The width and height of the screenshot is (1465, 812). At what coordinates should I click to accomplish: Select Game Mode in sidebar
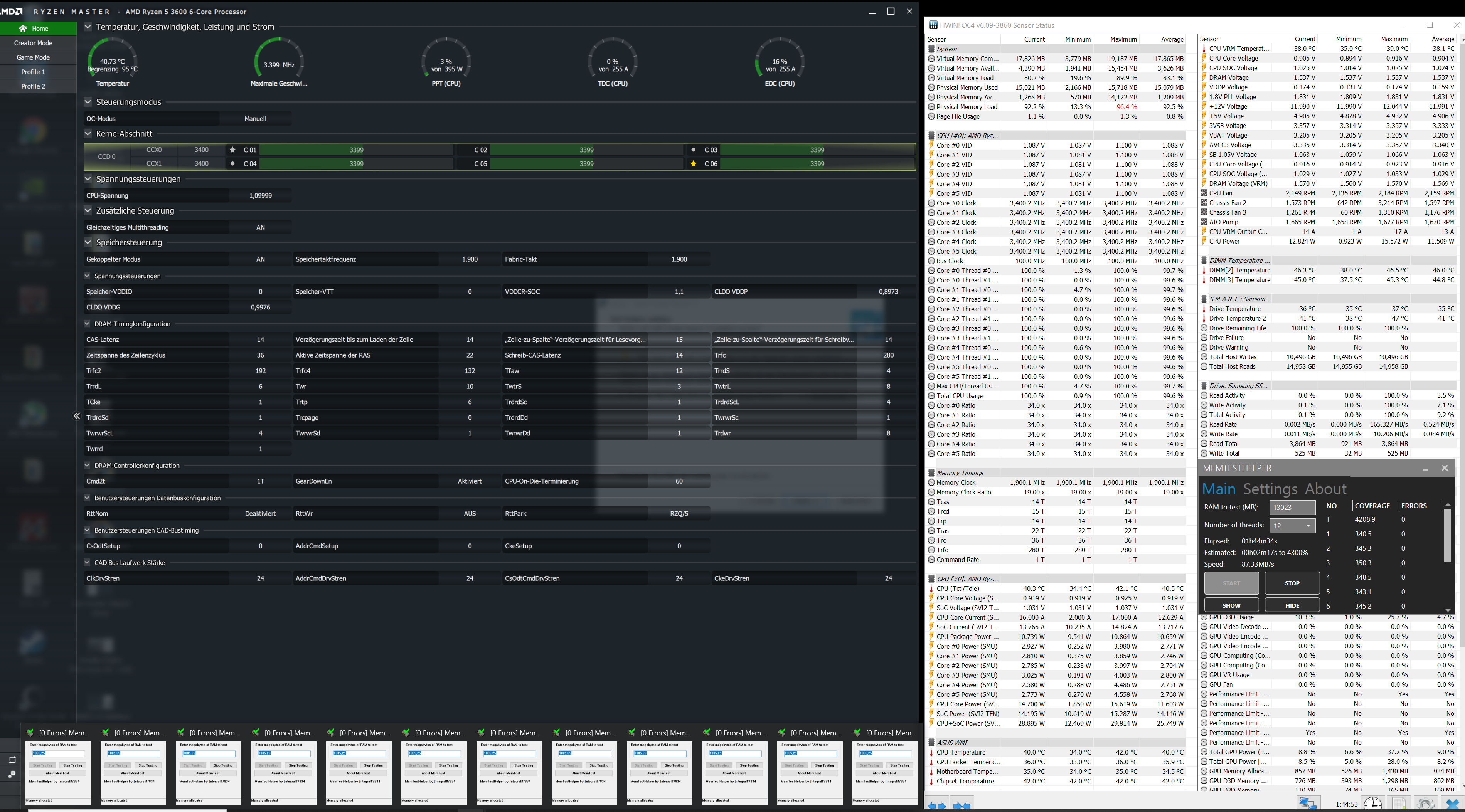click(33, 57)
